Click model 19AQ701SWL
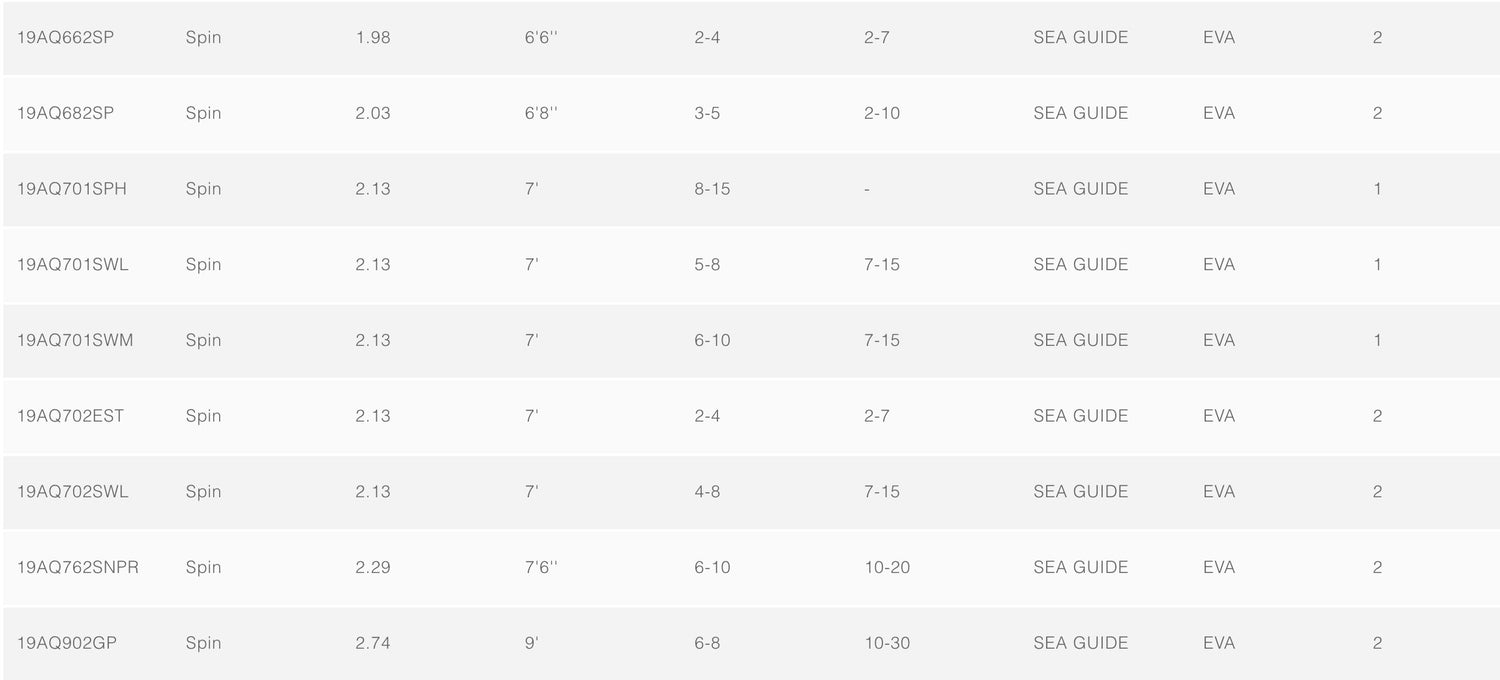The width and height of the screenshot is (1500, 680). pyautogui.click(x=73, y=265)
